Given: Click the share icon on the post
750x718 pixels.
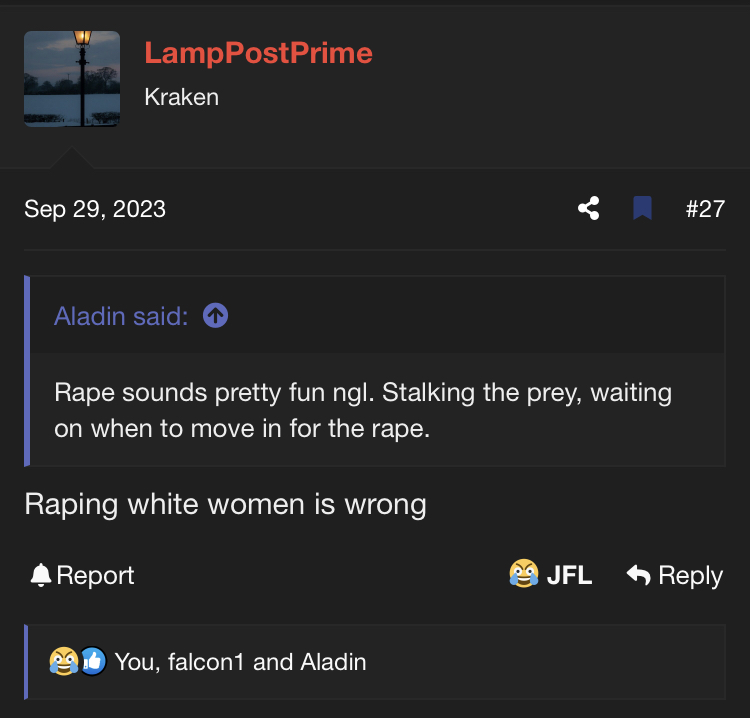Looking at the screenshot, I should (588, 208).
